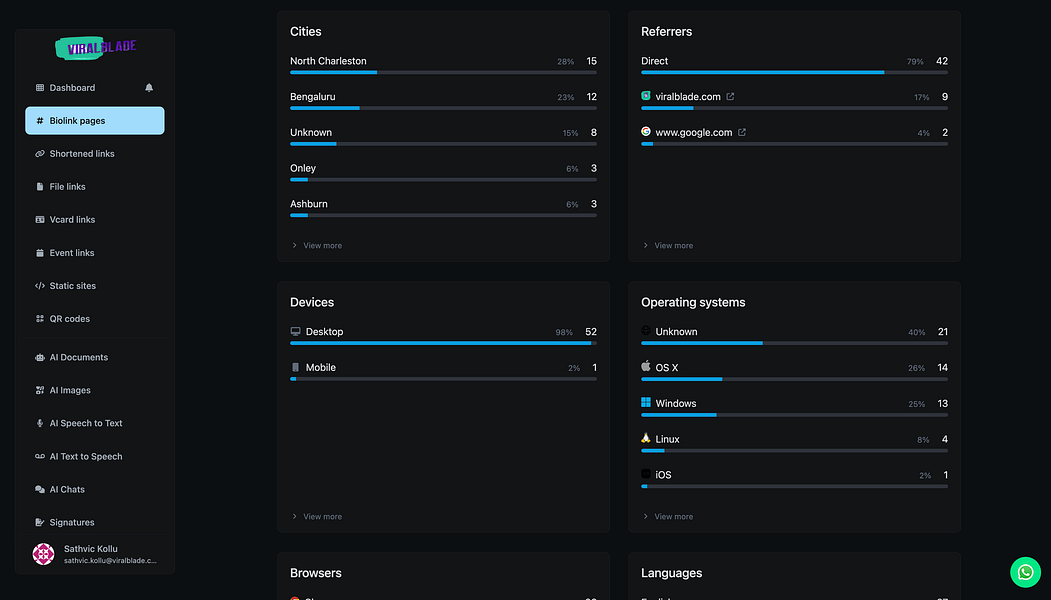Open the www.google.com referrer link
This screenshot has width=1051, height=600.
tap(693, 132)
